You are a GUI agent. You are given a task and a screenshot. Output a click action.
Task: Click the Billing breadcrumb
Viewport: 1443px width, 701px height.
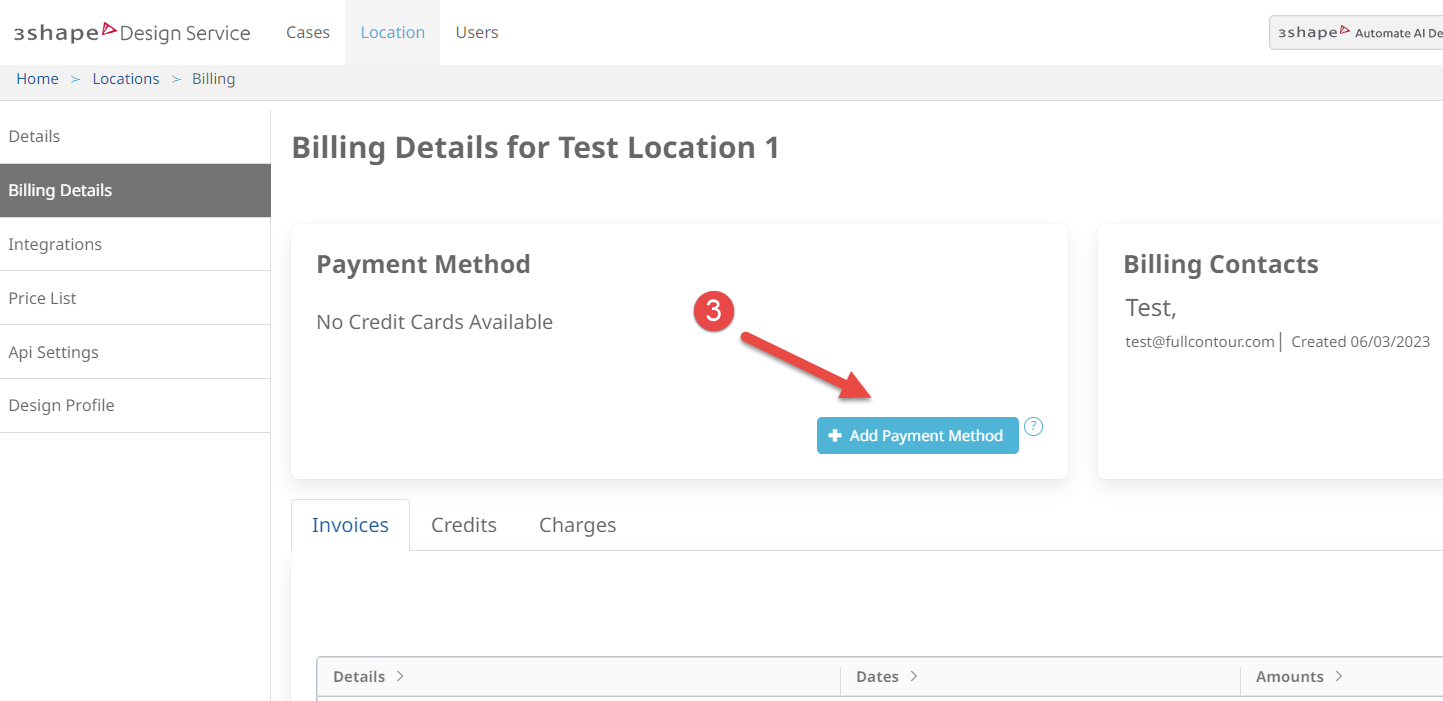click(x=214, y=79)
